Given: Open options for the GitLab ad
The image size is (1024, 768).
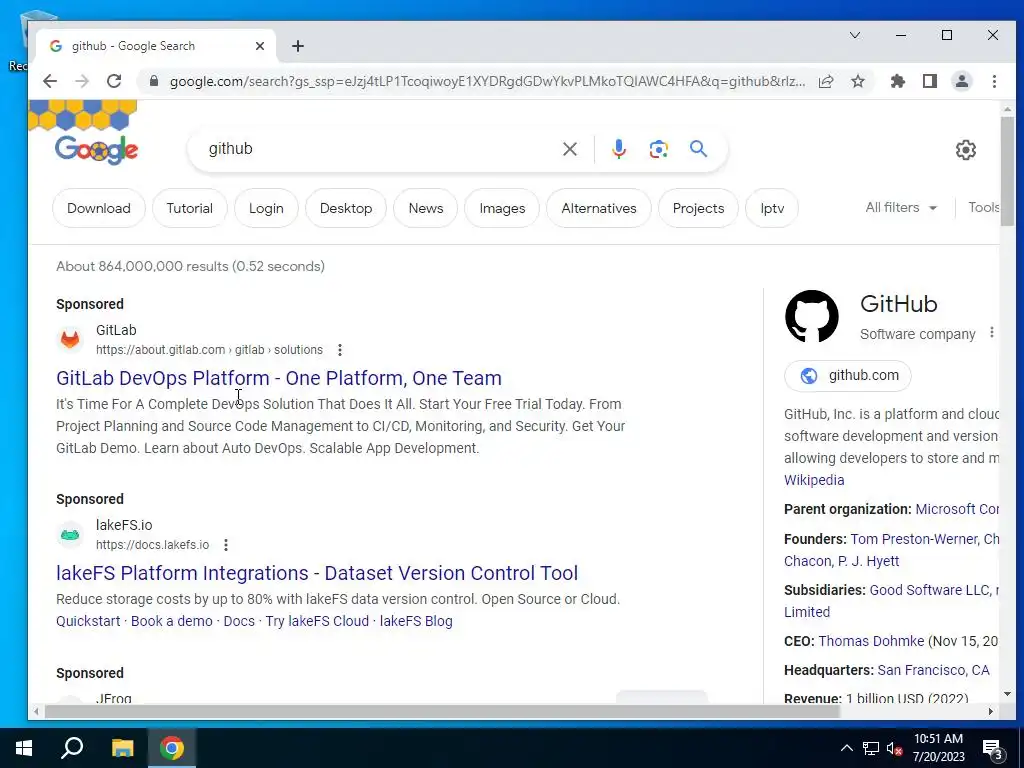Looking at the screenshot, I should tap(340, 350).
